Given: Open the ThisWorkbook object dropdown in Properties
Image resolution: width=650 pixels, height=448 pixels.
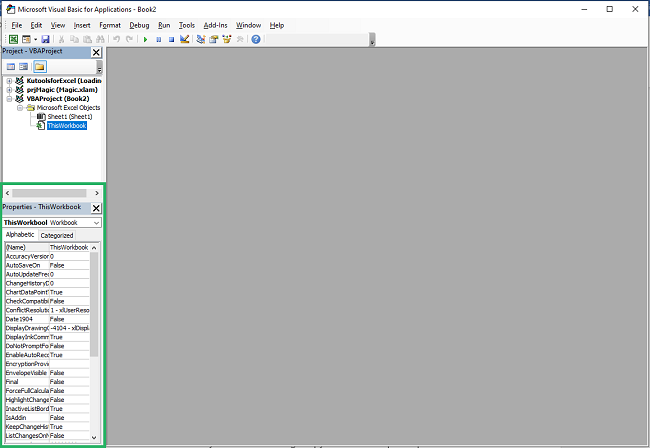Looking at the screenshot, I should pyautogui.click(x=95, y=222).
